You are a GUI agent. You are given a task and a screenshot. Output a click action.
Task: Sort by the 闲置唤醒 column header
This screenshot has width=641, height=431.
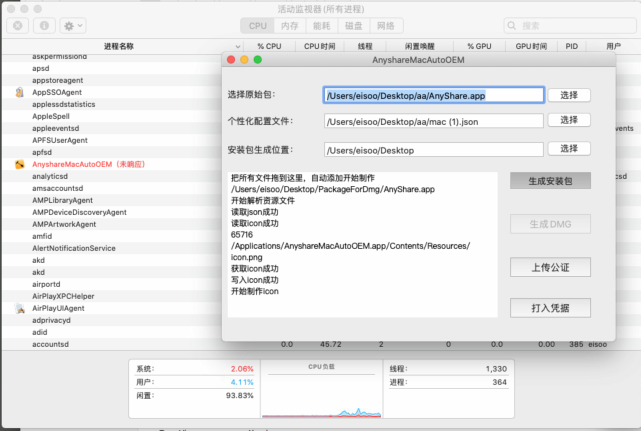(420, 46)
